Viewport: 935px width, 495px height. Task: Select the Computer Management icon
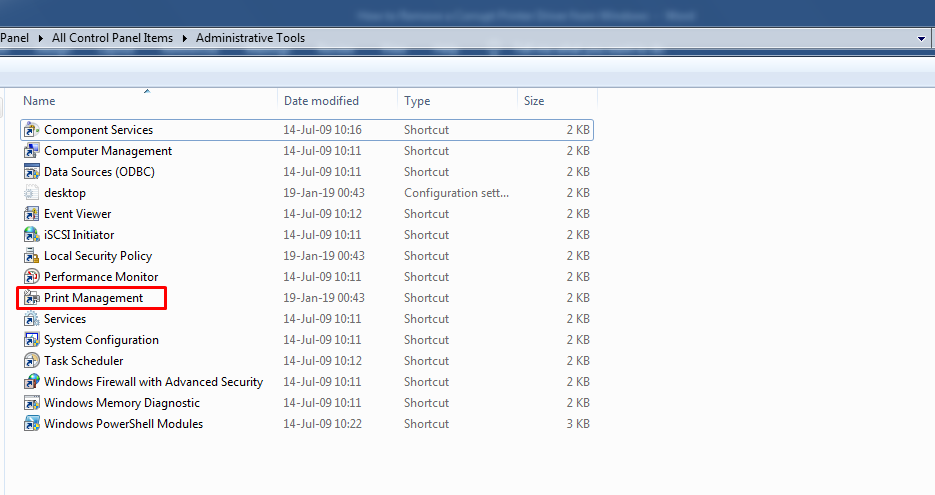point(32,151)
